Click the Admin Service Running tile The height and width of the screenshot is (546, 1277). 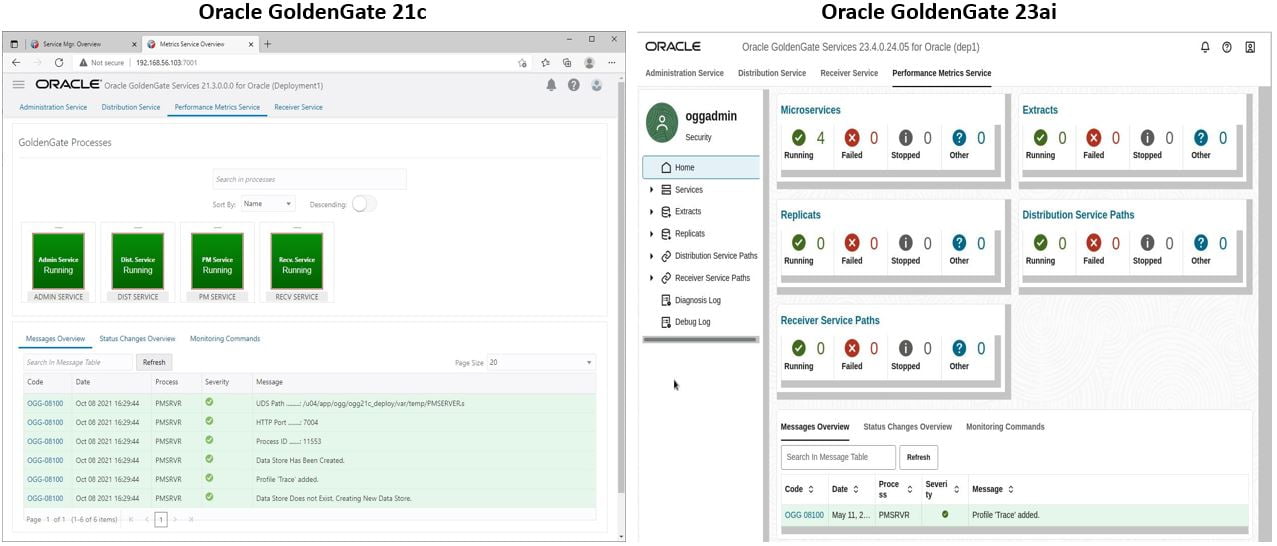[x=58, y=262]
